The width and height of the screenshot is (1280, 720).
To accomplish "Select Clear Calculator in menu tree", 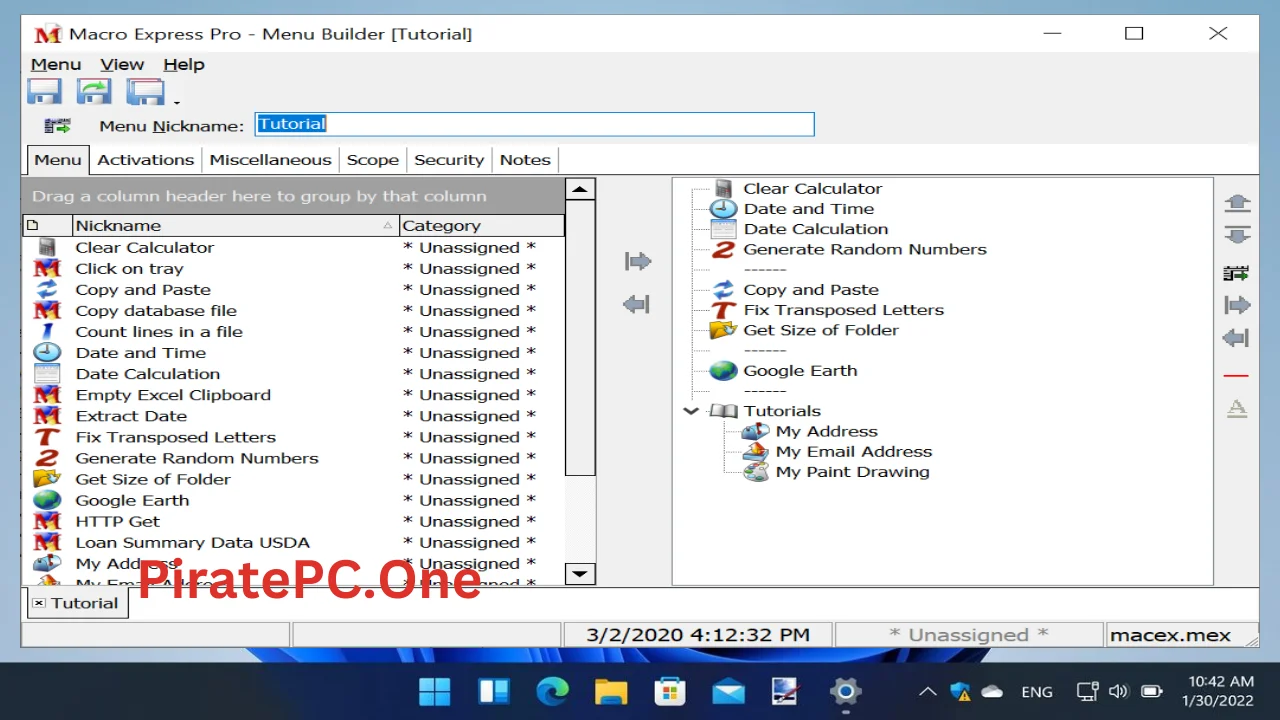I will click(812, 189).
